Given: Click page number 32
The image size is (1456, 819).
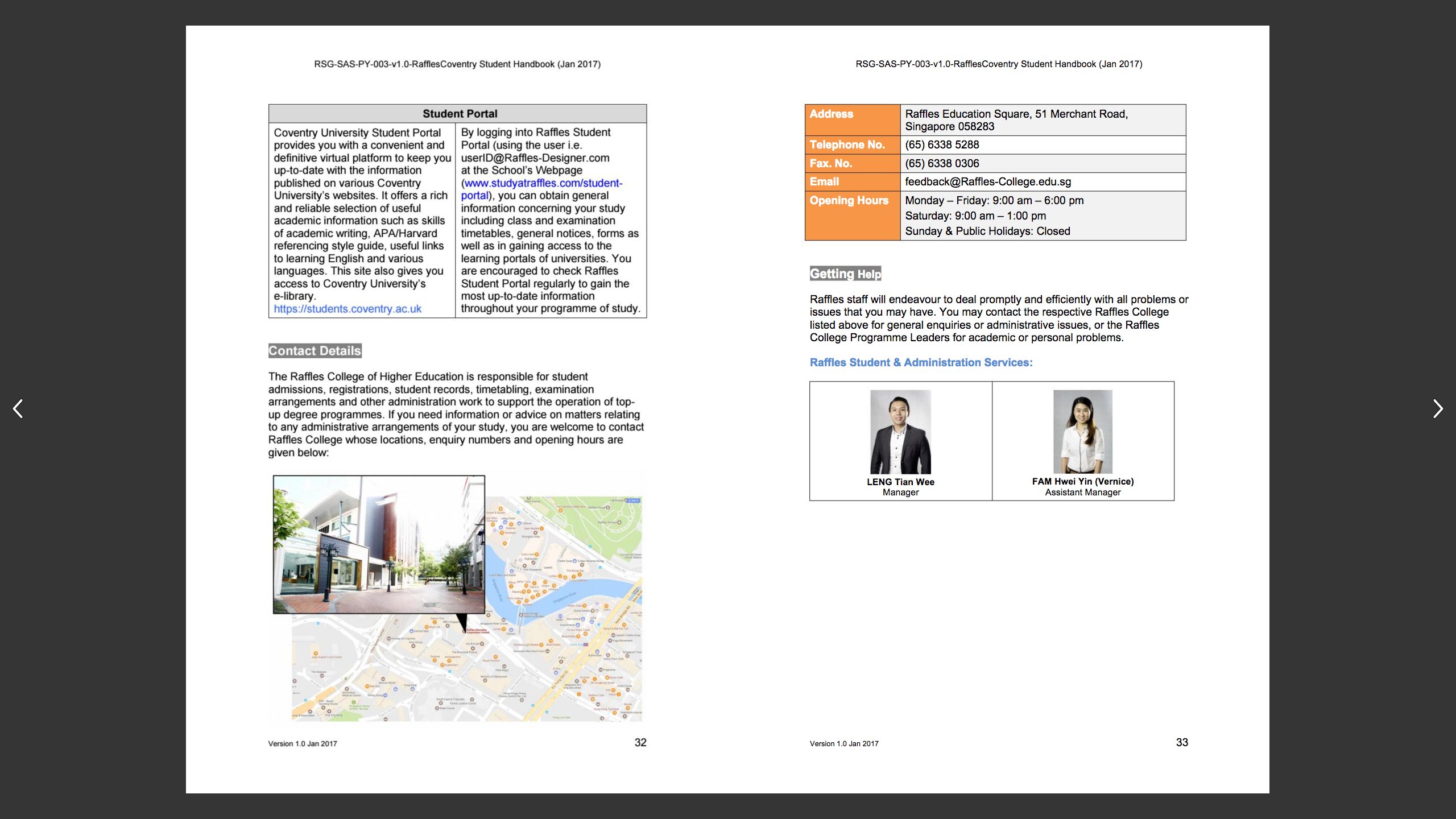Looking at the screenshot, I should tap(640, 742).
